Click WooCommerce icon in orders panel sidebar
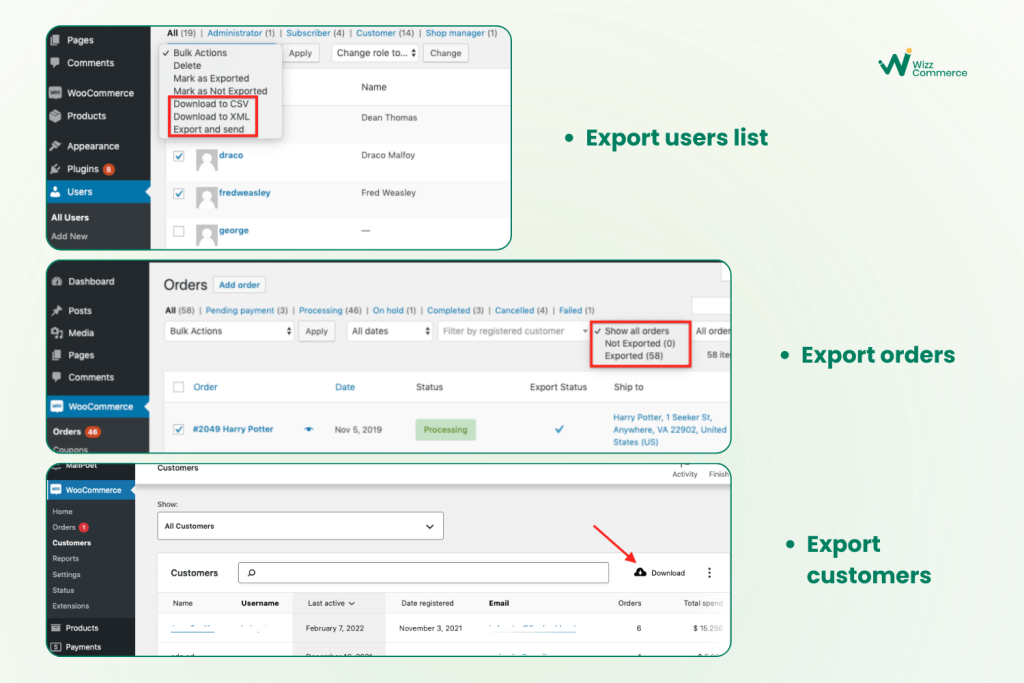Screen dimensions: 1024x683 tap(57, 406)
